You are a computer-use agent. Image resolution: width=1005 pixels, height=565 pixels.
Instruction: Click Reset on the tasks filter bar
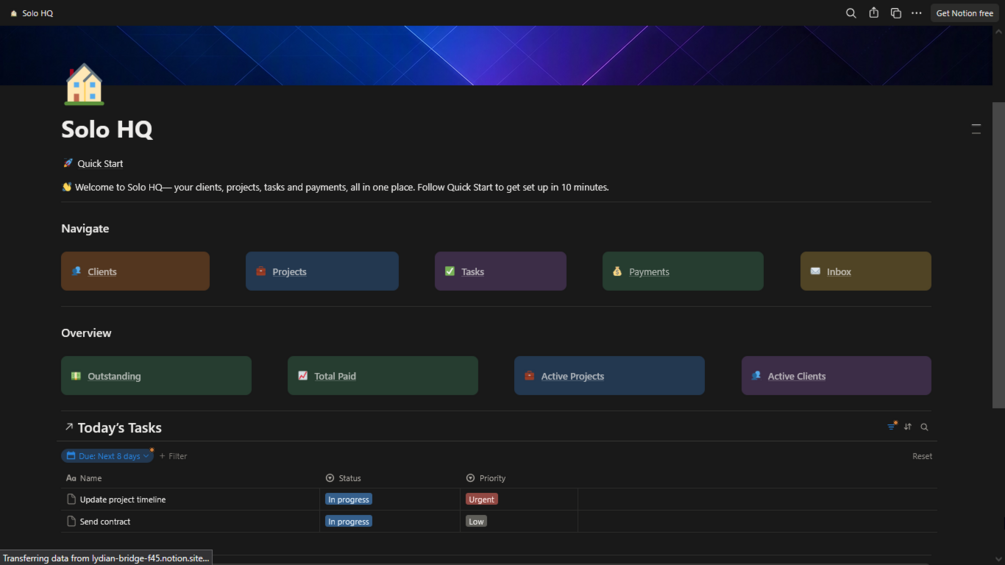(922, 456)
